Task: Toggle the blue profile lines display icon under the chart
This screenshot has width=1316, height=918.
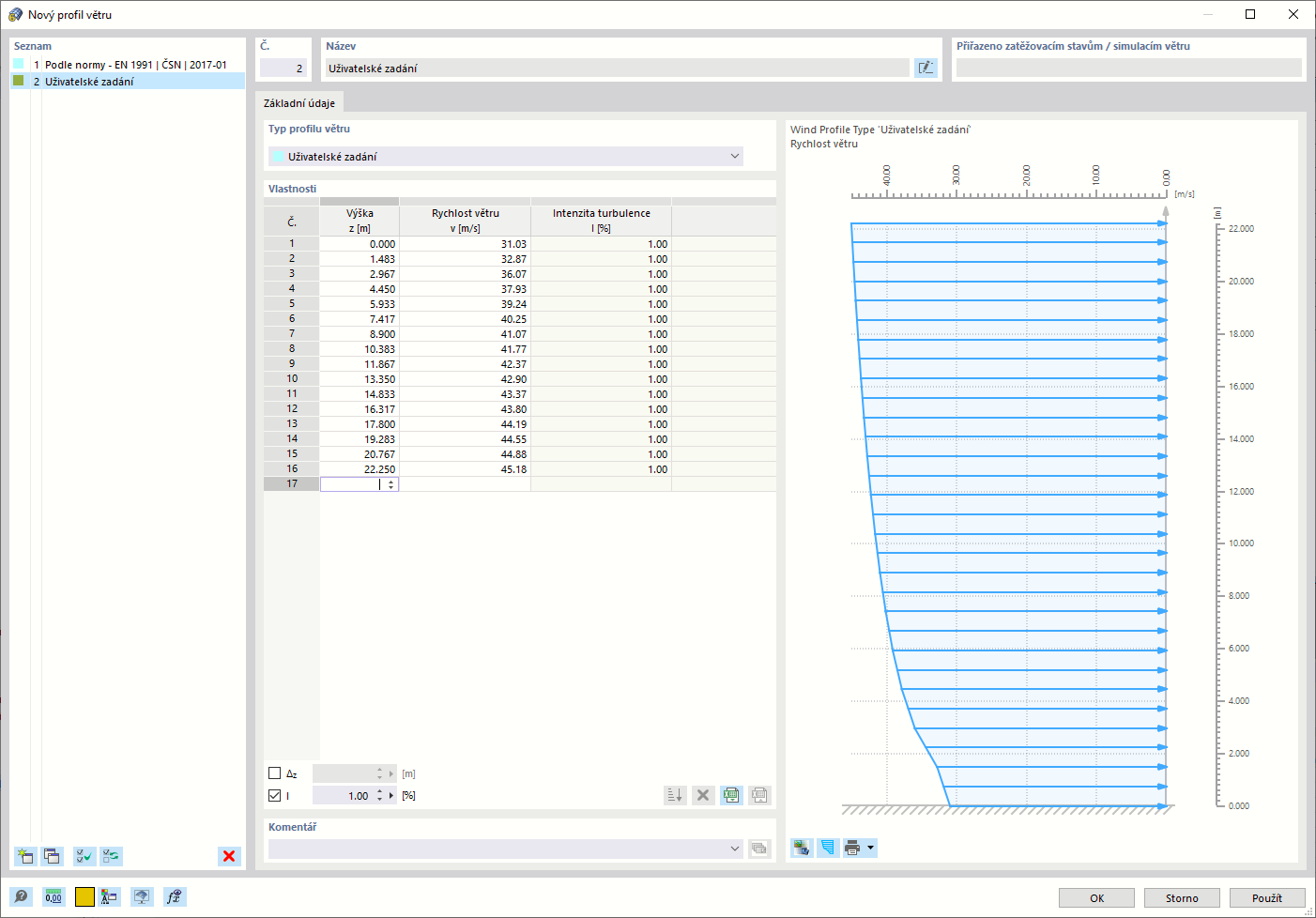Action: click(828, 848)
